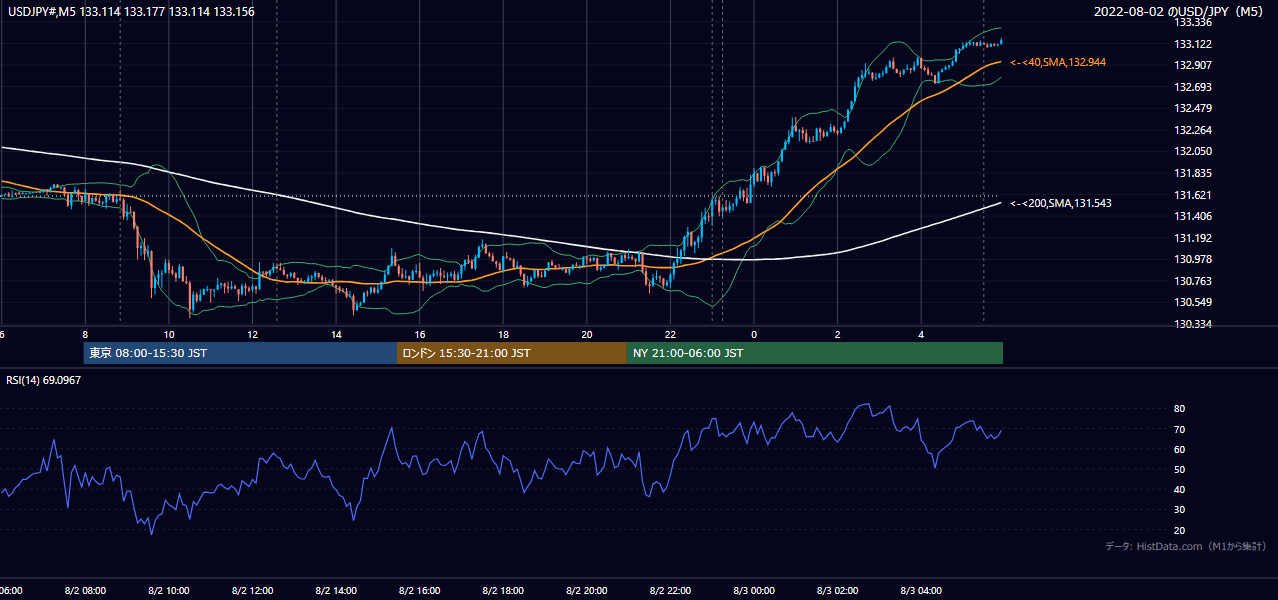Click the 8/3 00:00 time axis label
1278x600 pixels.
pos(754,591)
